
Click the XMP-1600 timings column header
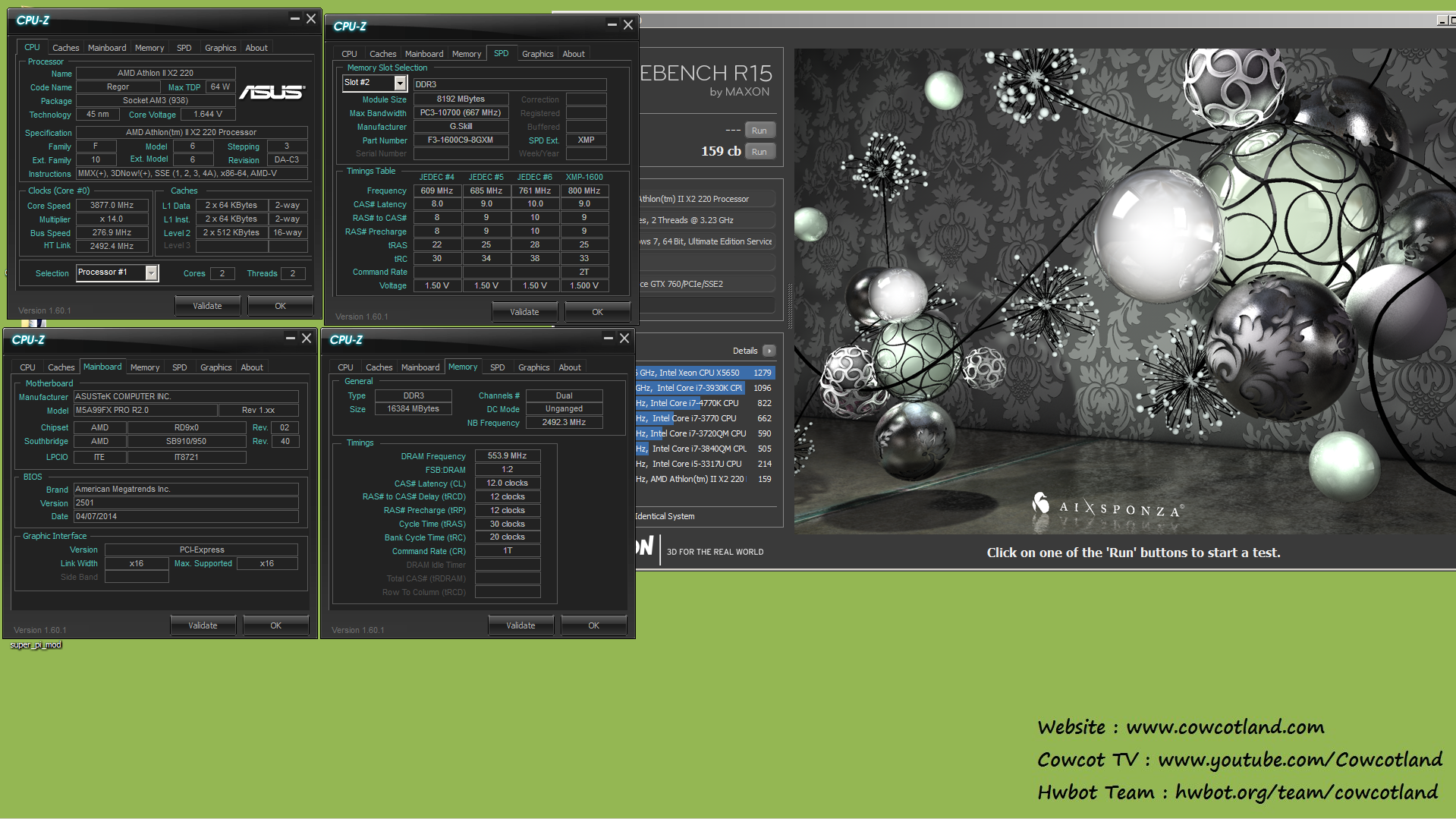pos(584,177)
